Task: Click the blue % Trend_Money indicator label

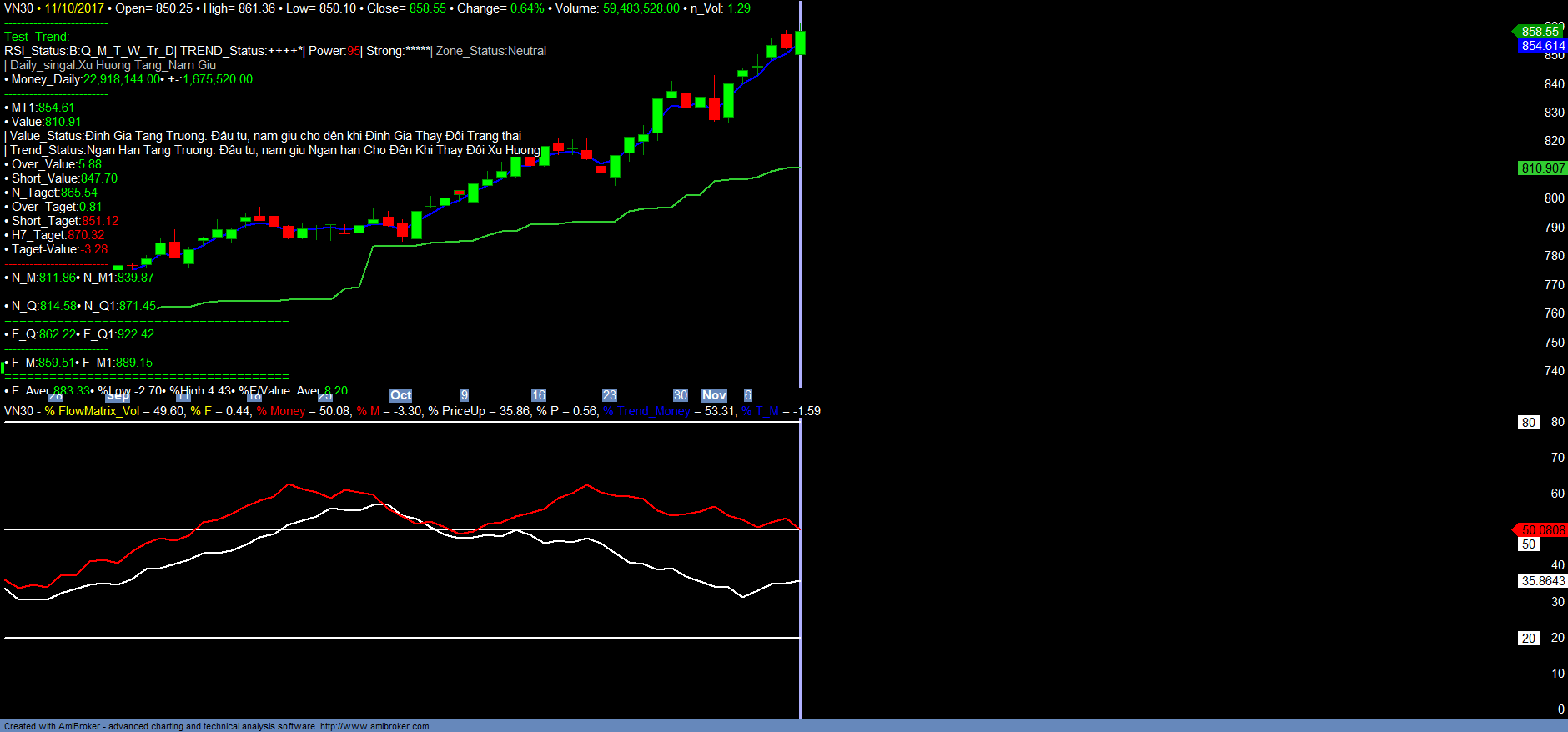Action: click(x=647, y=411)
